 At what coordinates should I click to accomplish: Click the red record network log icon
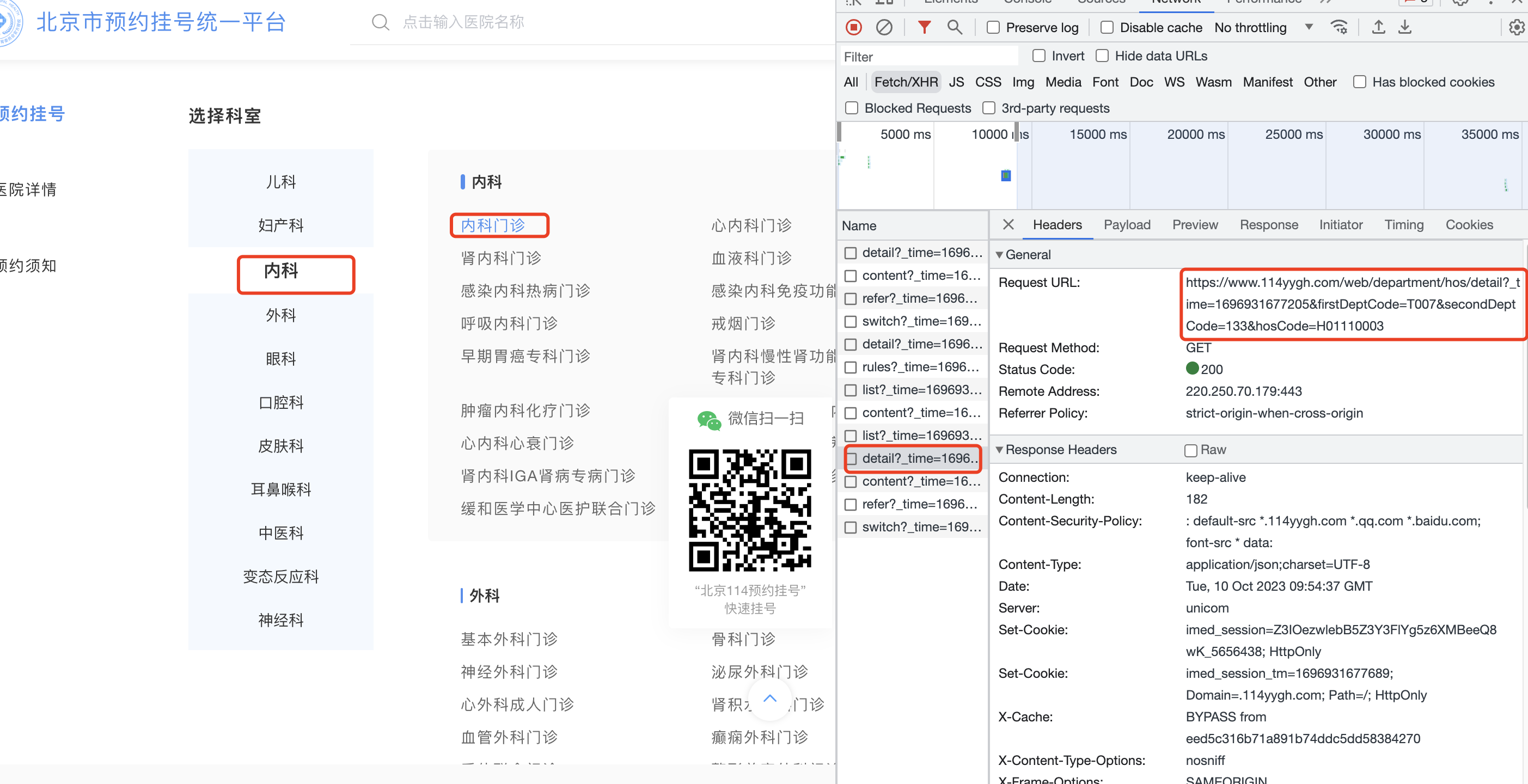(x=853, y=27)
